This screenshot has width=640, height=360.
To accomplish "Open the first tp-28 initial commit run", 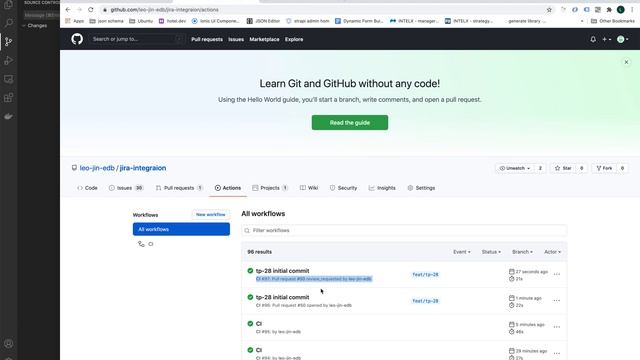I will point(282,271).
